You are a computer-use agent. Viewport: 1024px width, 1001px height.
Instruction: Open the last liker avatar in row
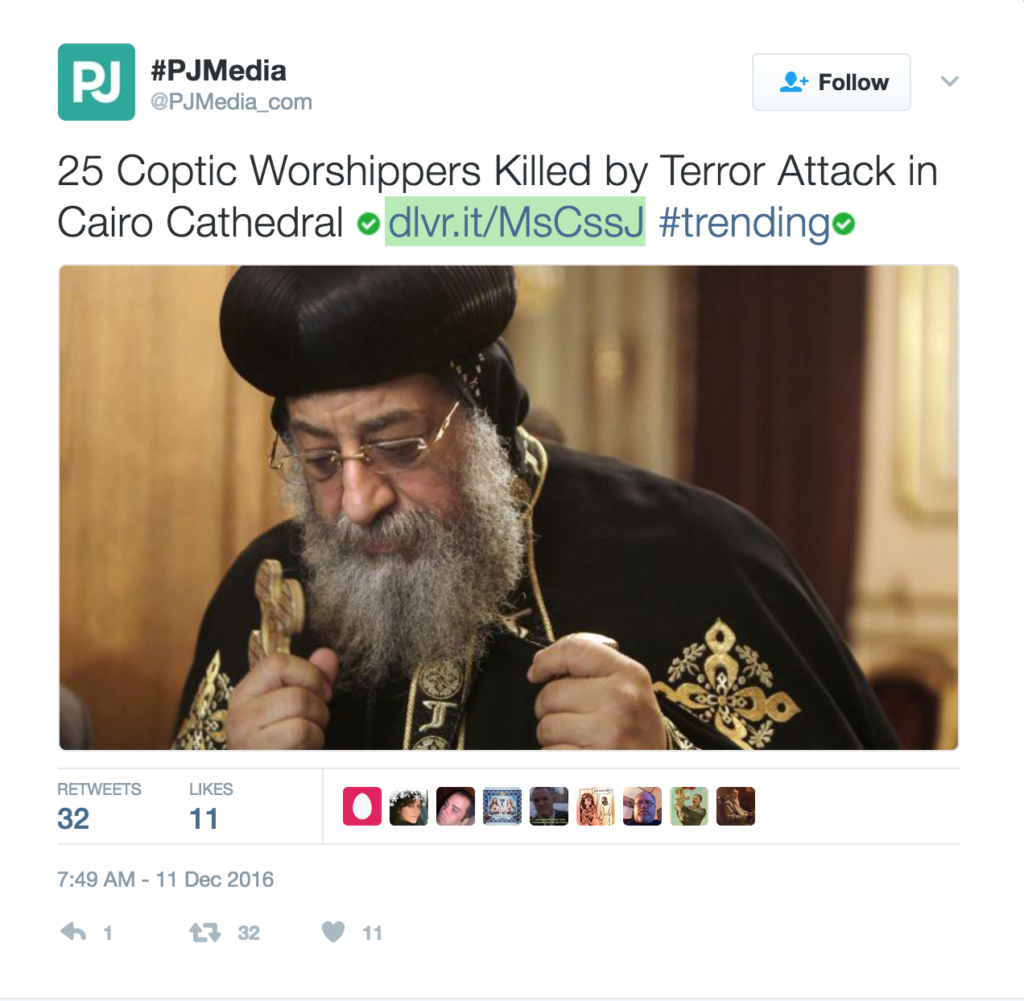pyautogui.click(x=735, y=806)
